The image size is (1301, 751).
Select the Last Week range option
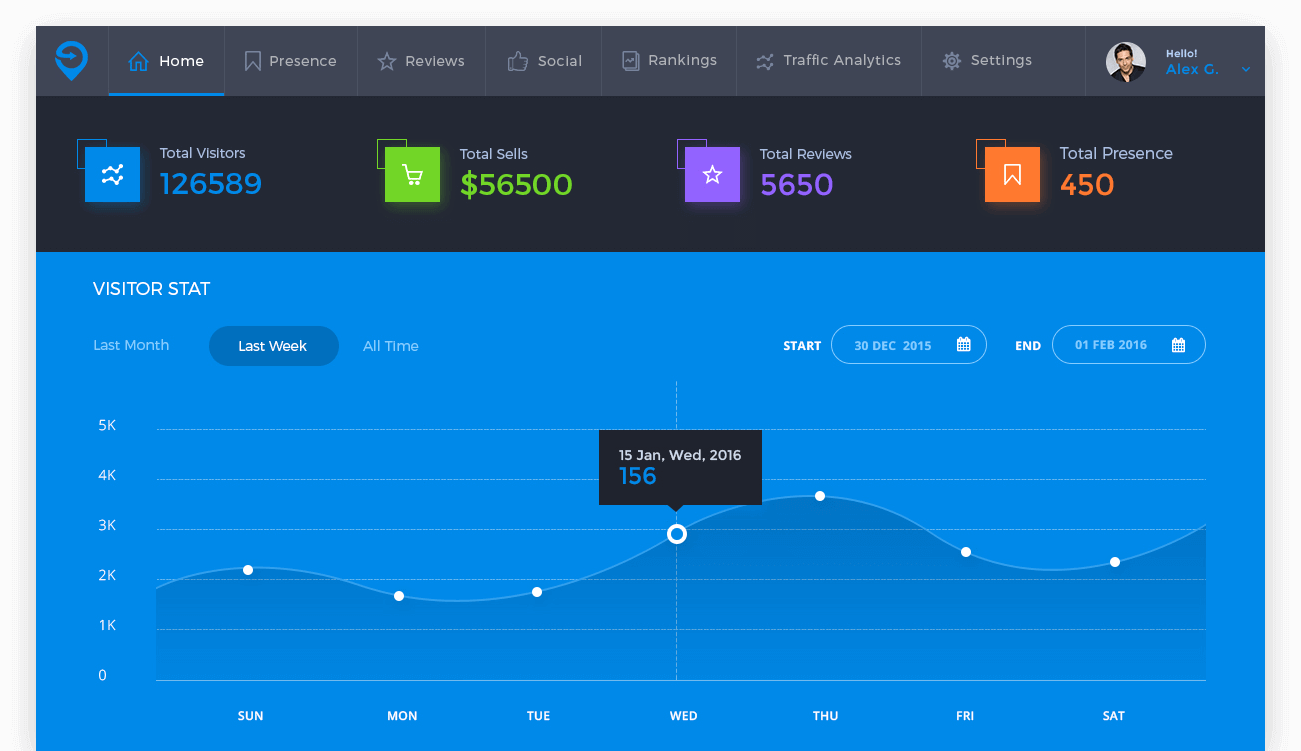pos(273,346)
